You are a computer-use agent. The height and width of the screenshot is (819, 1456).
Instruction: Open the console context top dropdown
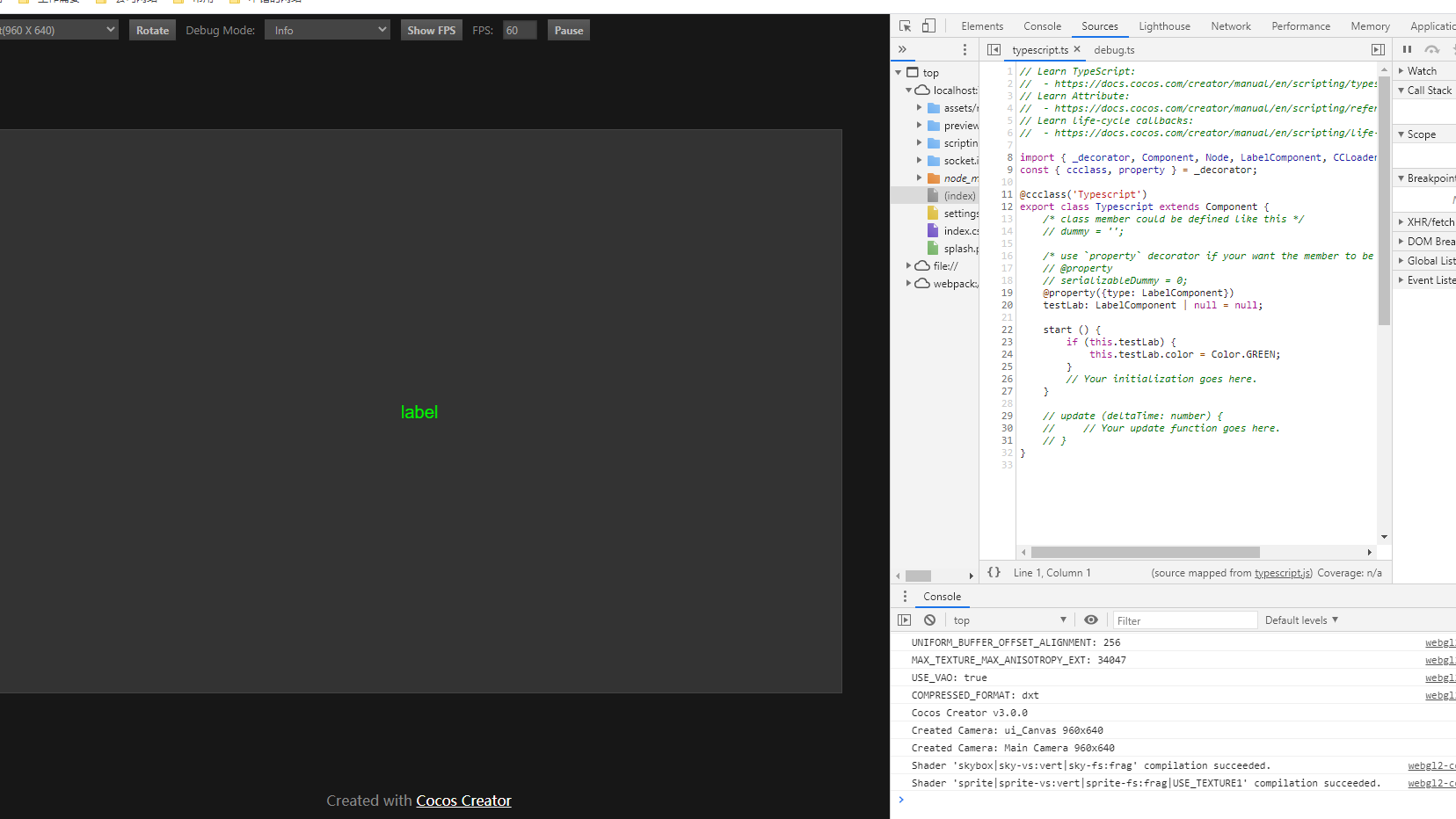point(1009,620)
